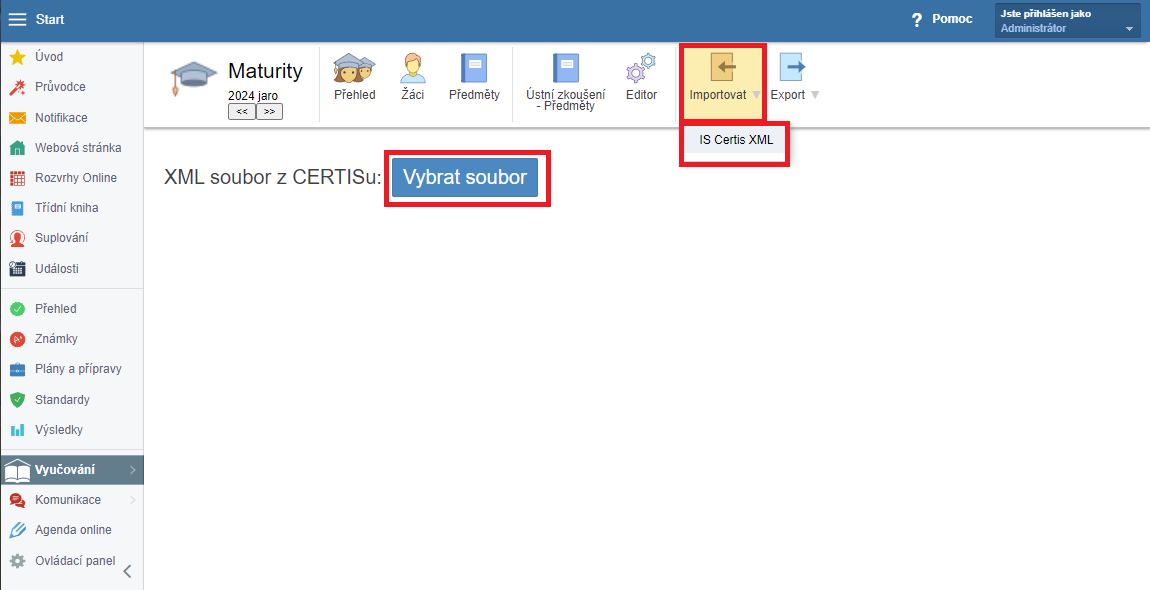The image size is (1150, 590).
Task: Click the Ovládací panel gear icon
Action: point(18,561)
